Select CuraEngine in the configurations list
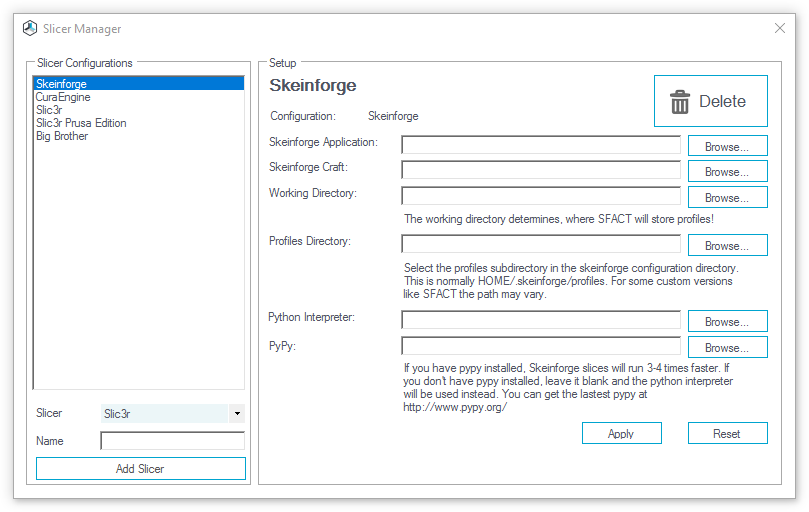This screenshot has width=809, height=512. tap(138, 97)
